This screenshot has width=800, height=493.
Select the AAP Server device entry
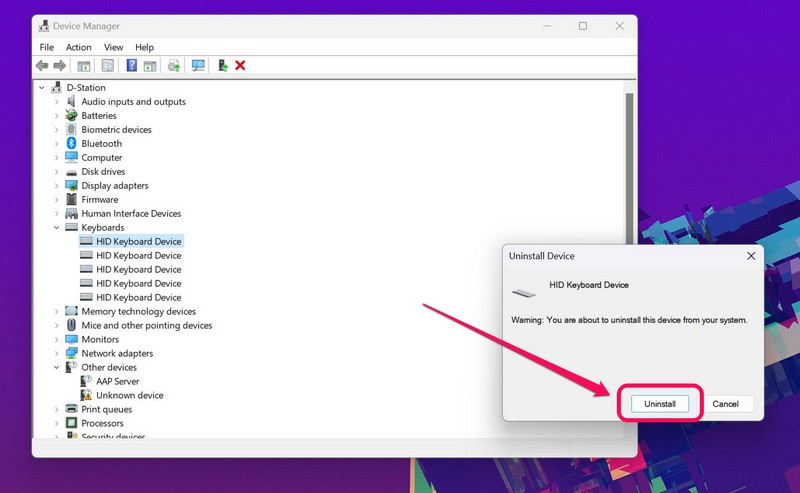117,382
